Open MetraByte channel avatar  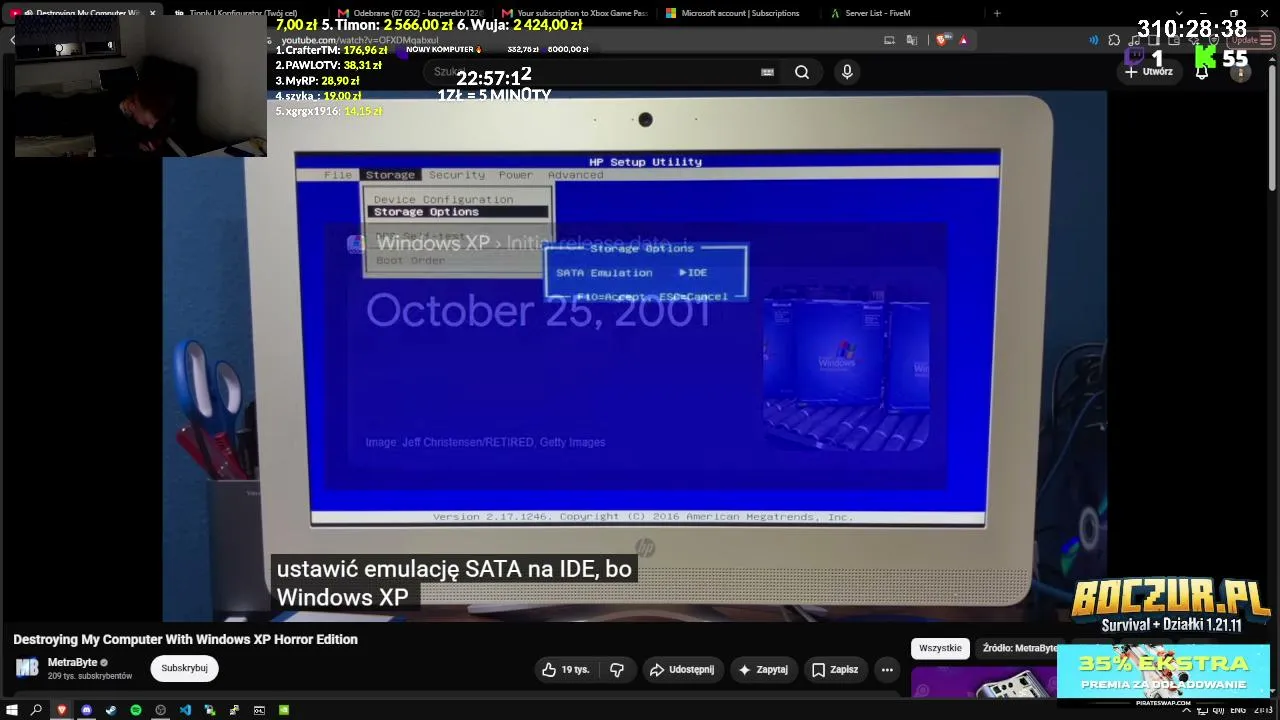tap(27, 668)
